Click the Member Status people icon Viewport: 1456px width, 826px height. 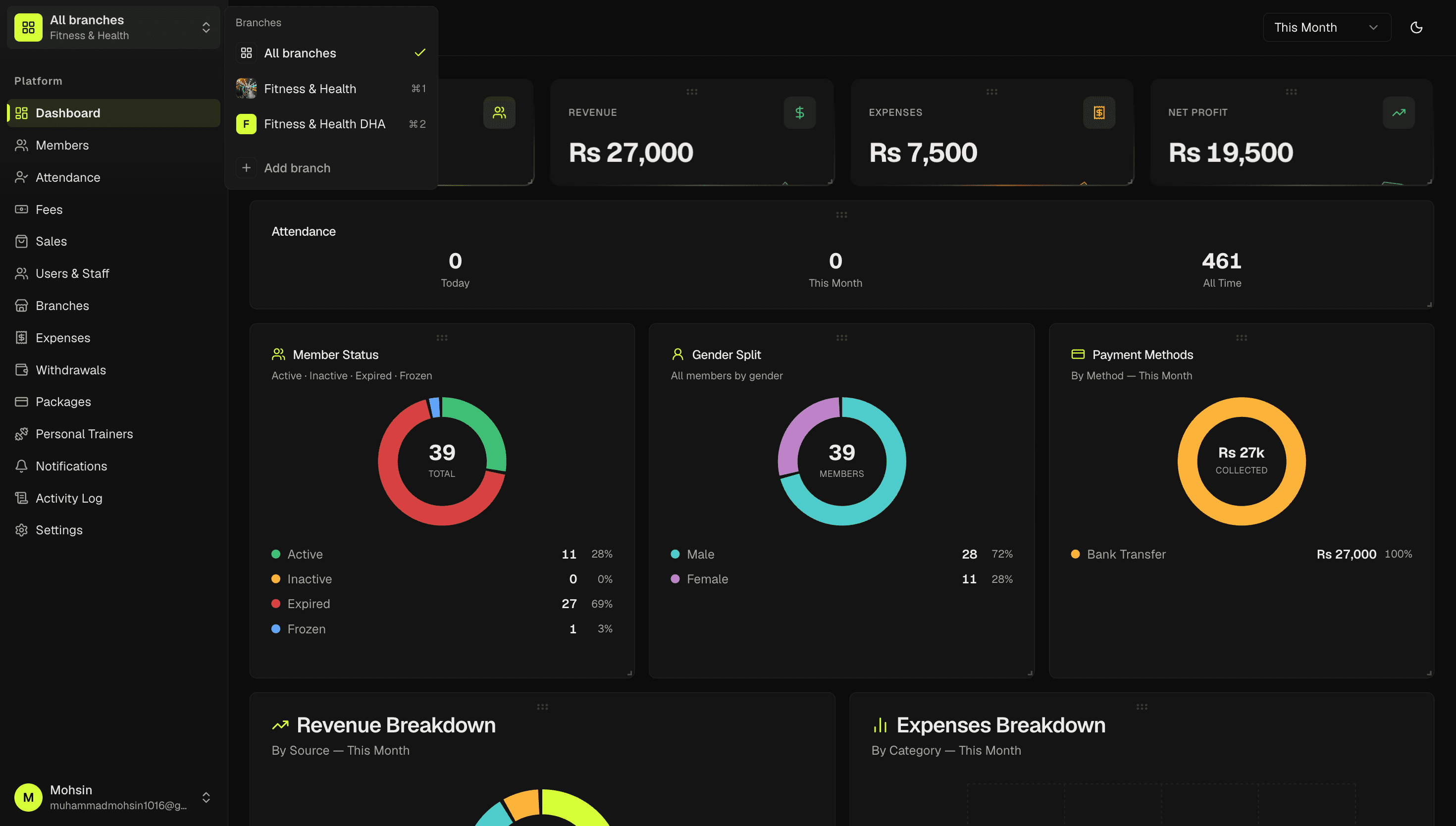coord(278,354)
